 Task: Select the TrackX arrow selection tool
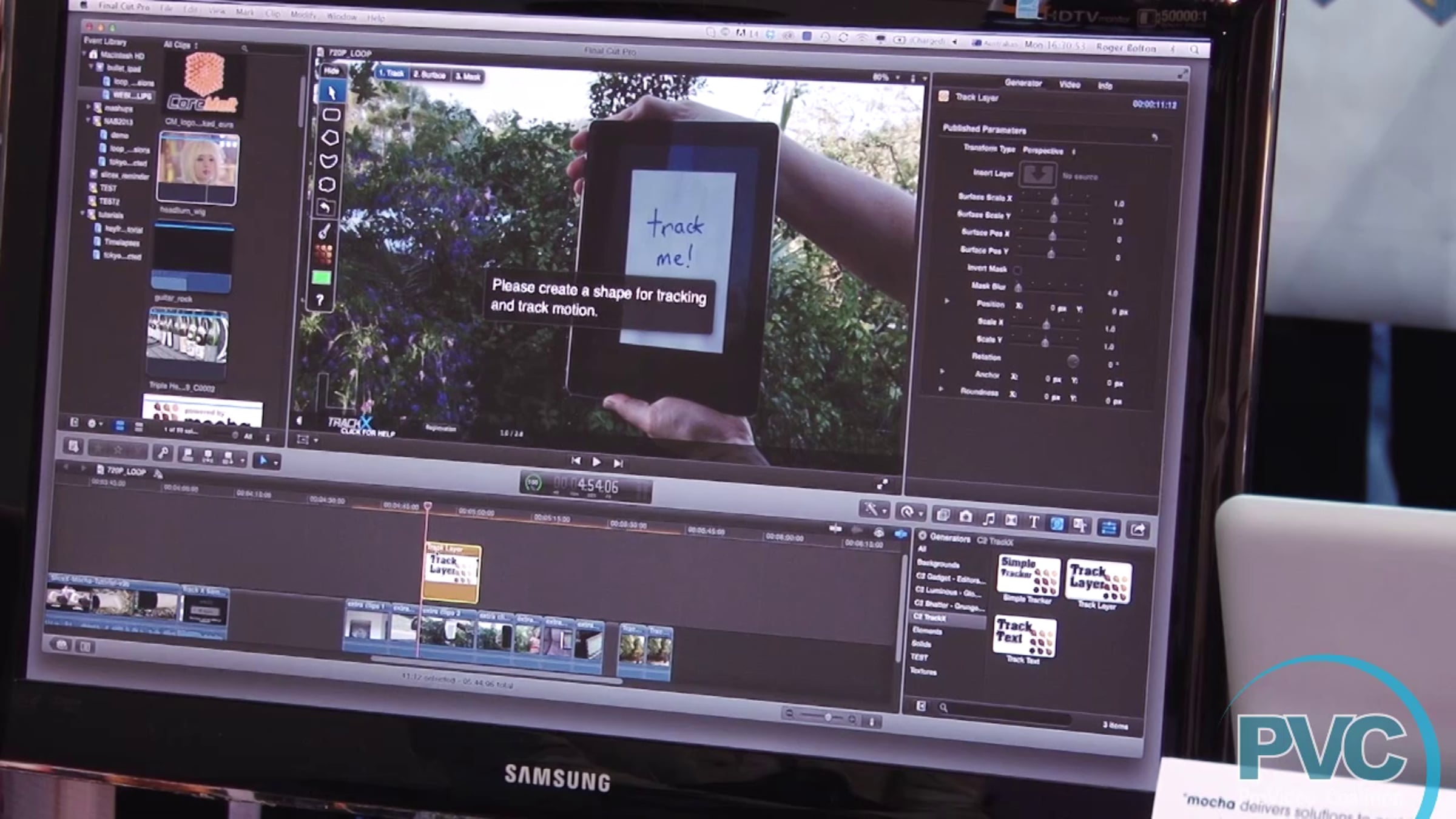point(332,93)
